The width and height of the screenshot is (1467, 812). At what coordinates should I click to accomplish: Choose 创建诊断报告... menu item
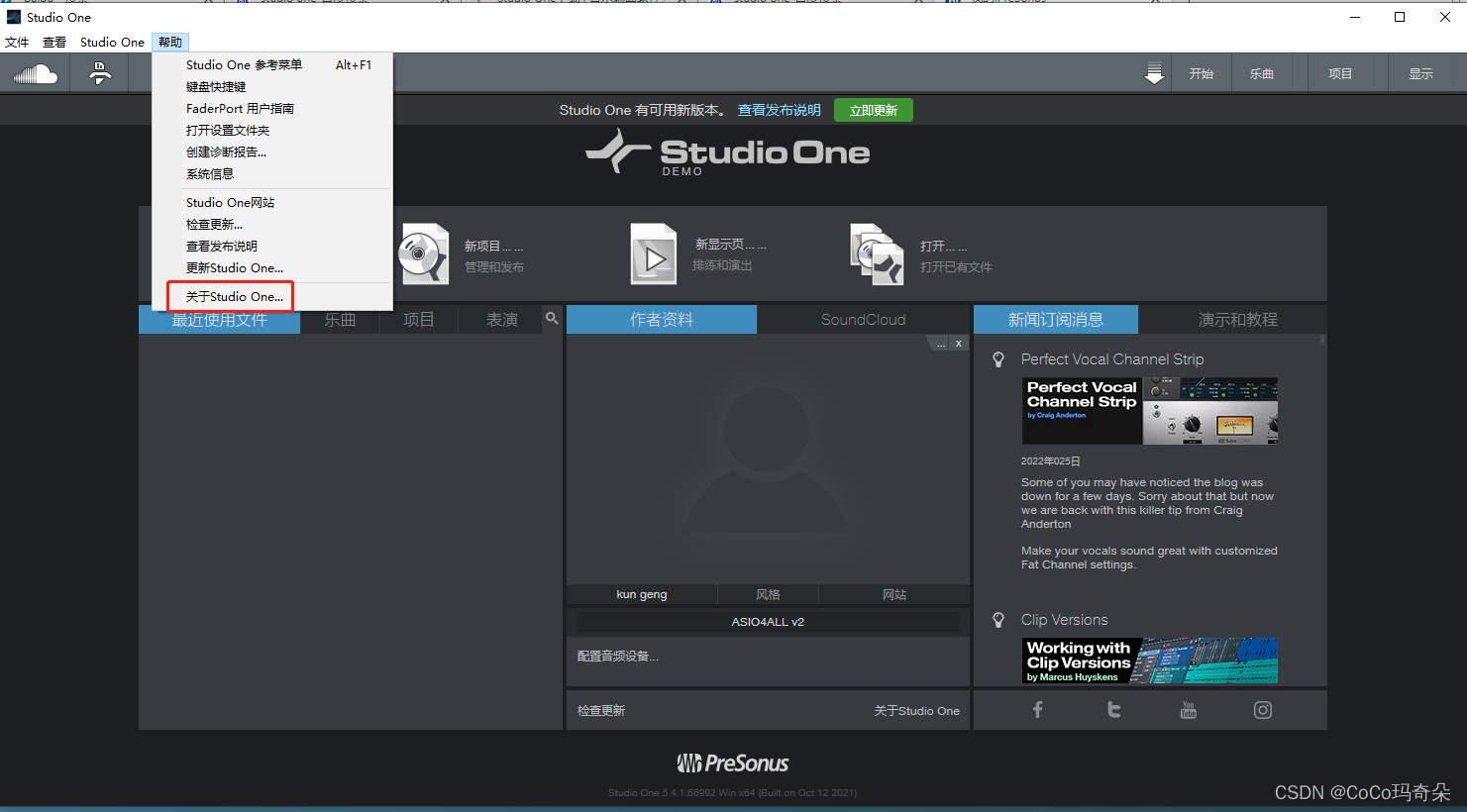[x=272, y=152]
